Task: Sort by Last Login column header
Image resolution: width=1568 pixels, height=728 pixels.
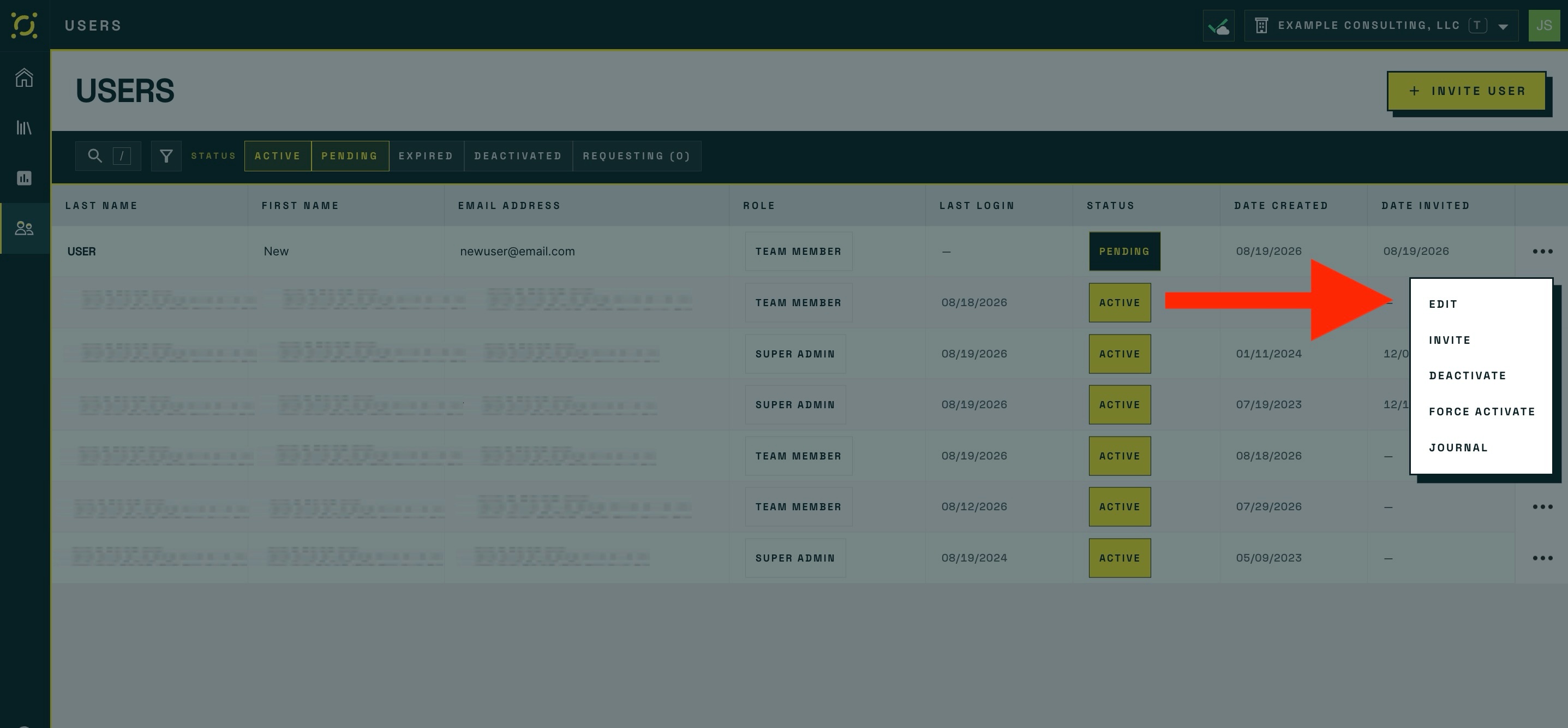Action: coord(977,206)
